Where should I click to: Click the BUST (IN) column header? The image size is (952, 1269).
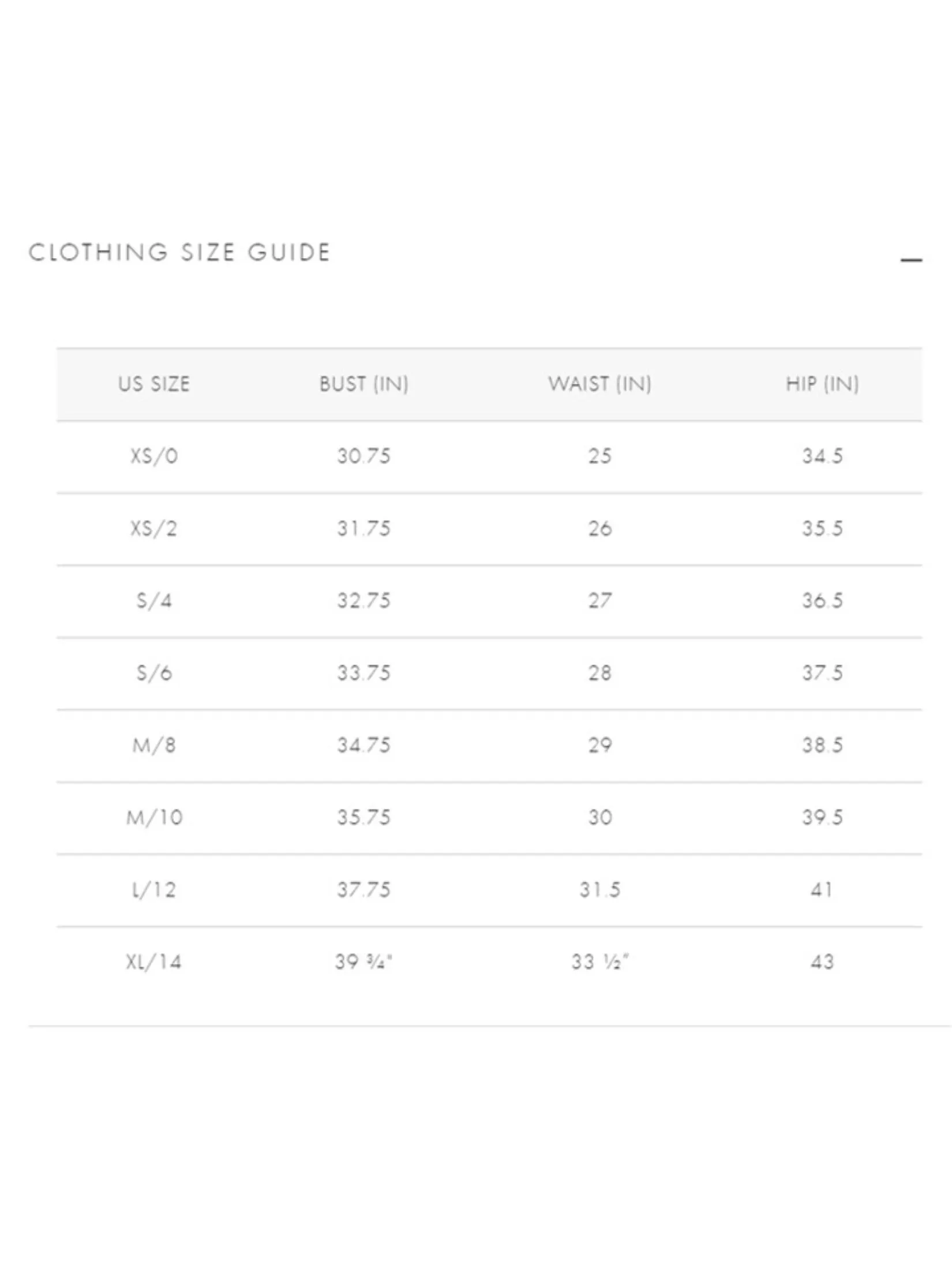click(x=364, y=384)
